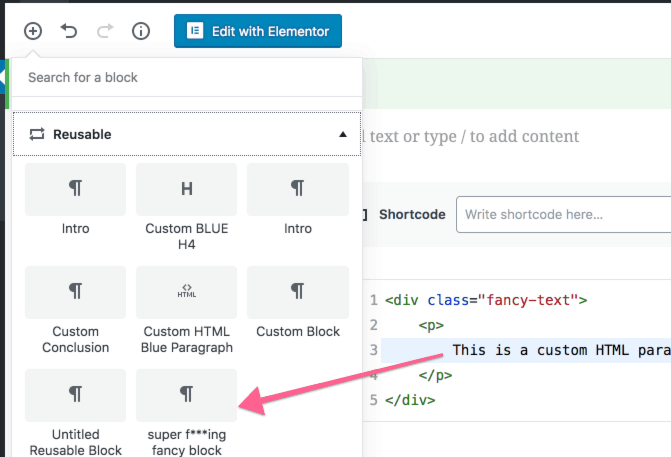Image resolution: width=671 pixels, height=457 pixels.
Task: Click the Edit with Elementor button
Action: tap(258, 31)
